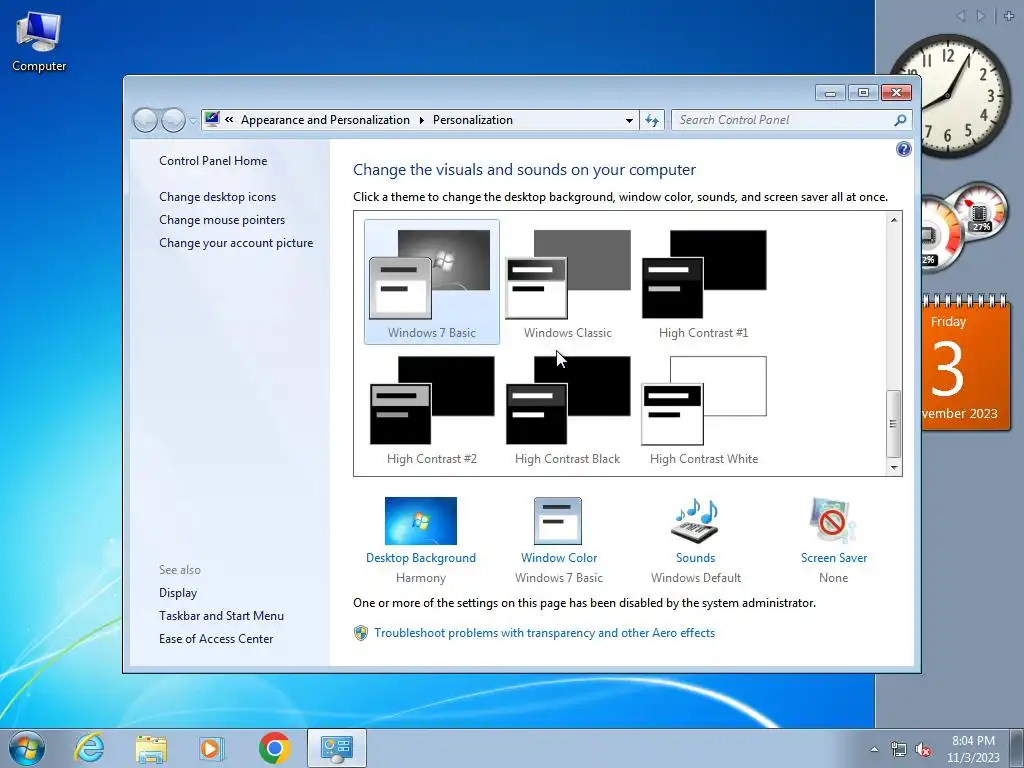Click the network tray icon

tap(899, 750)
